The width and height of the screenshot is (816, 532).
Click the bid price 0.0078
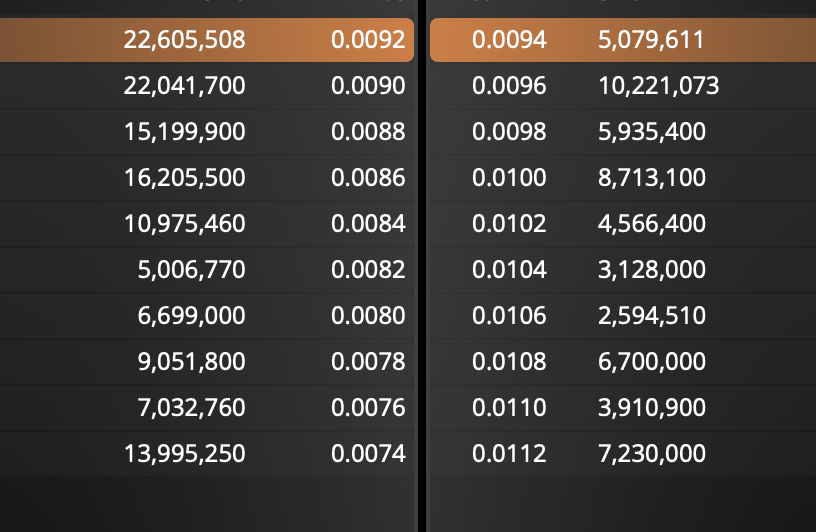pos(368,362)
